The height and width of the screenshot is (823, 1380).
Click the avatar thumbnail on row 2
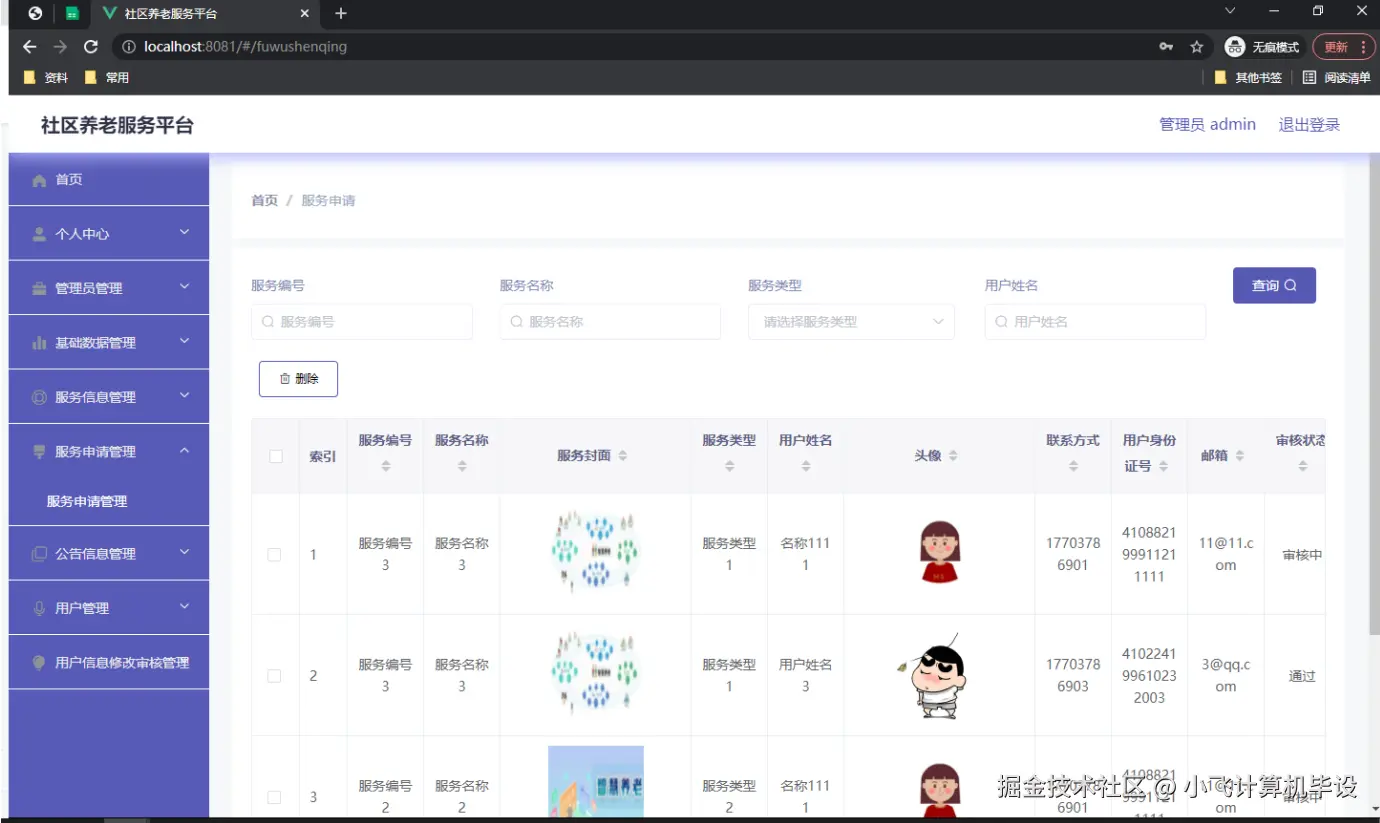tap(938, 675)
